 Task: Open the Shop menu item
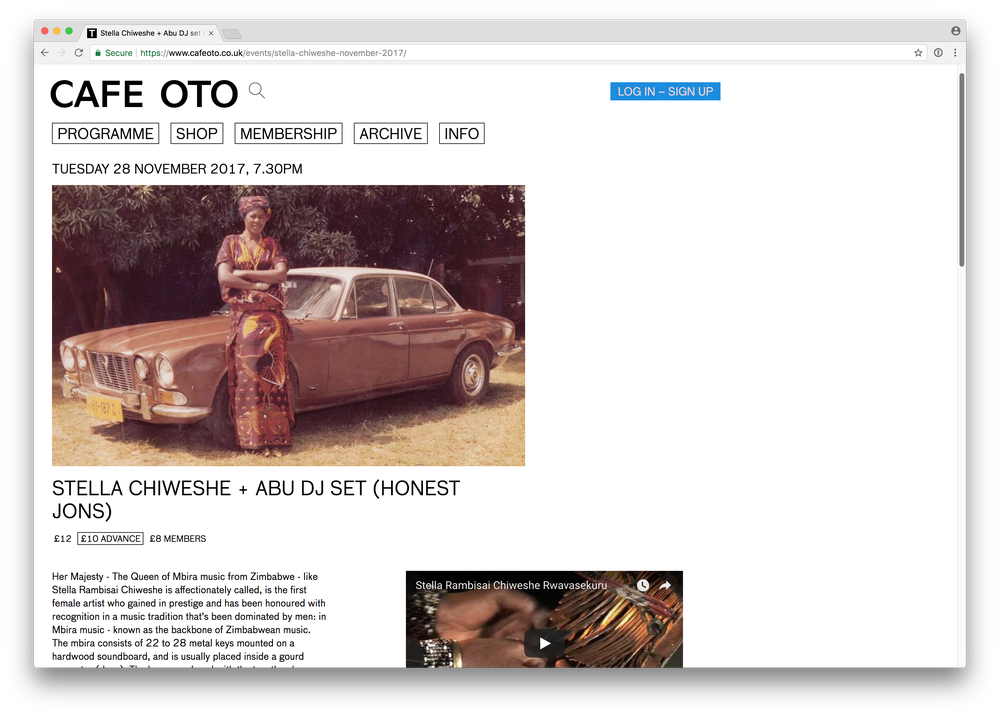tap(196, 133)
